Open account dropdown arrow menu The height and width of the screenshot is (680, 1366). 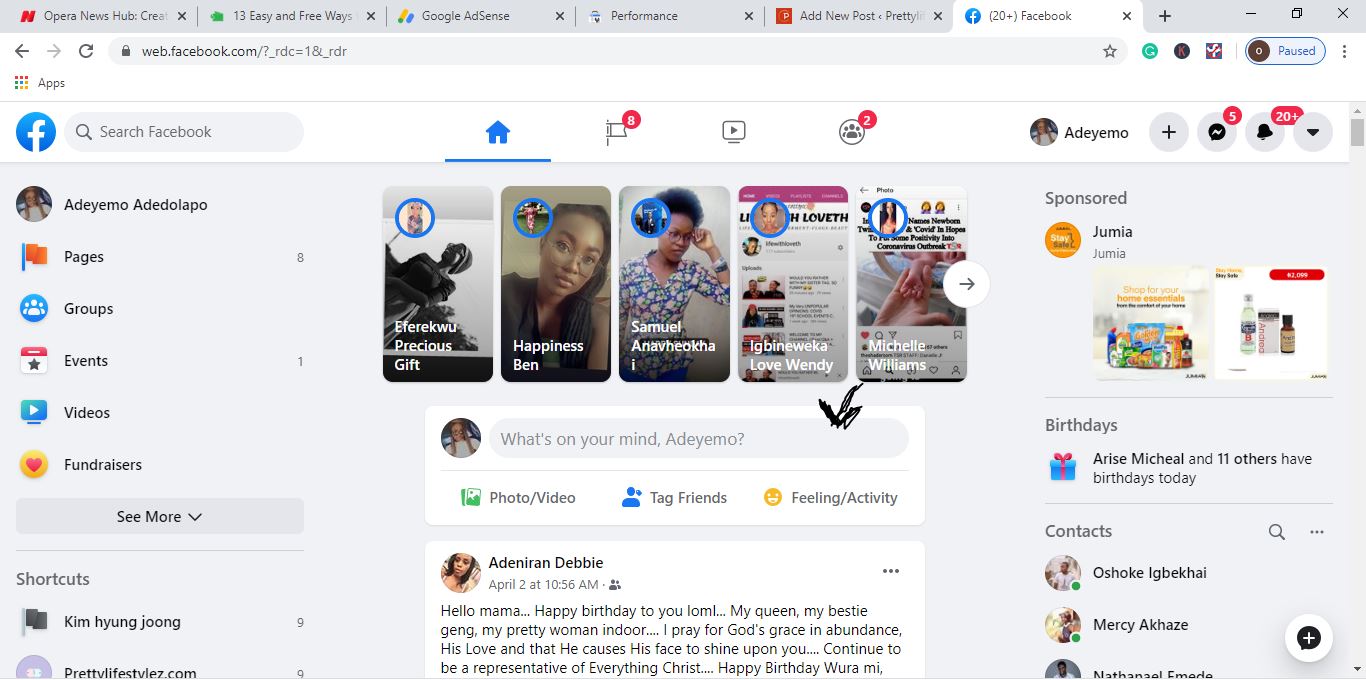coord(1313,132)
